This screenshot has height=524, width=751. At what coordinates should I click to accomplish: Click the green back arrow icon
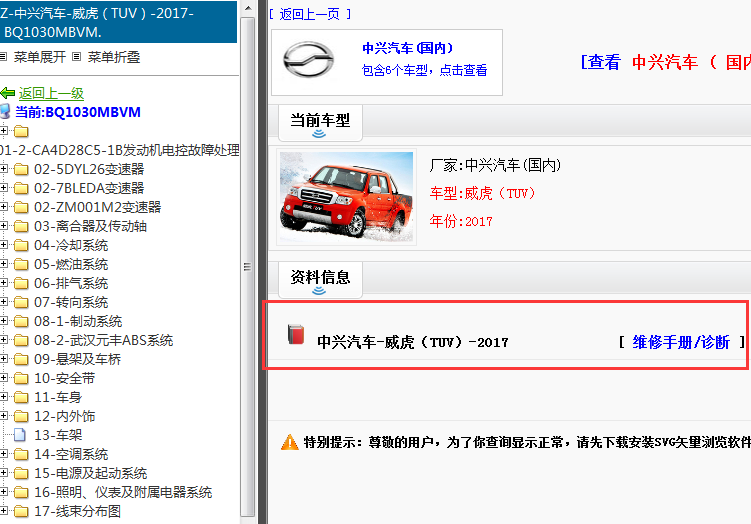coord(8,93)
